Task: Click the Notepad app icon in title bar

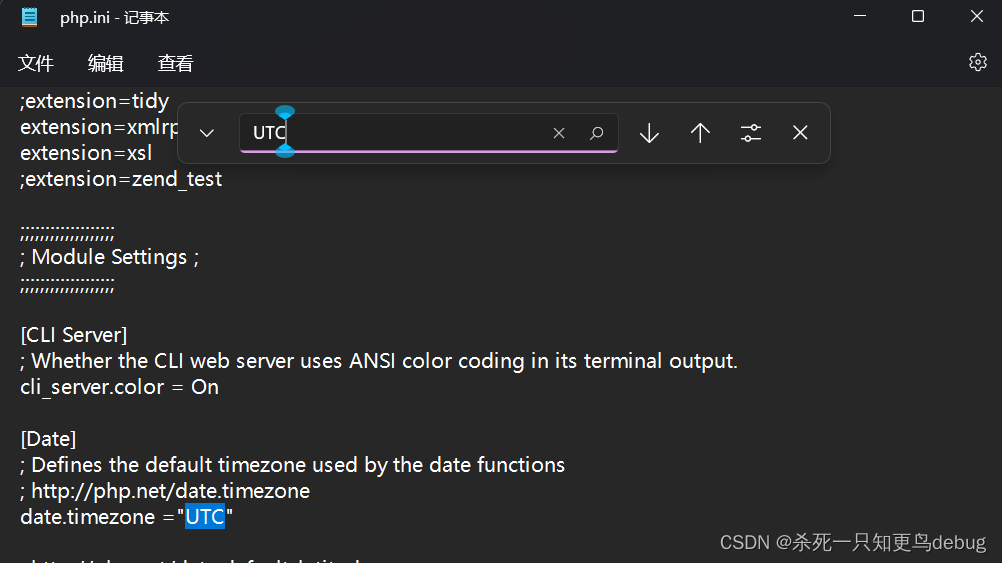Action: click(29, 17)
